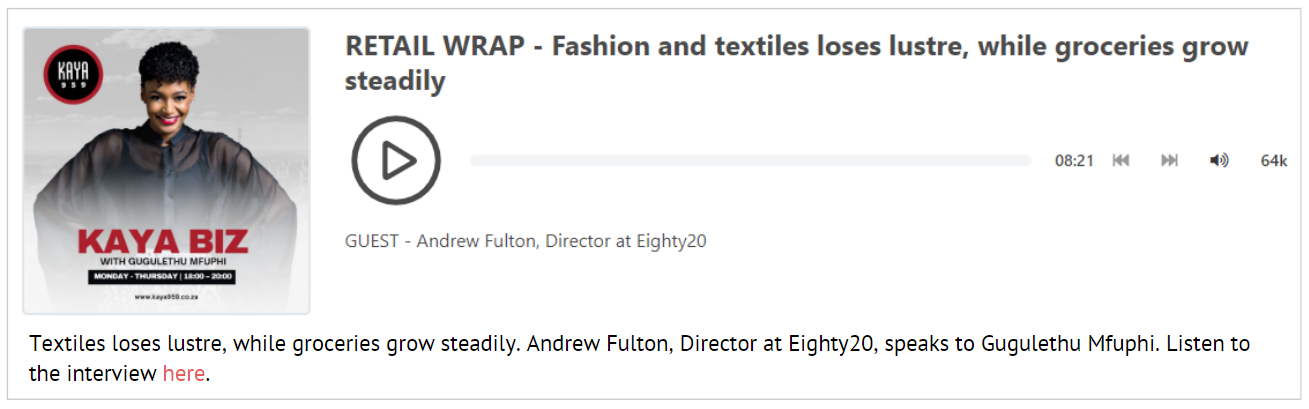The width and height of the screenshot is (1309, 409).
Task: Skip to the previous track
Action: [1121, 161]
